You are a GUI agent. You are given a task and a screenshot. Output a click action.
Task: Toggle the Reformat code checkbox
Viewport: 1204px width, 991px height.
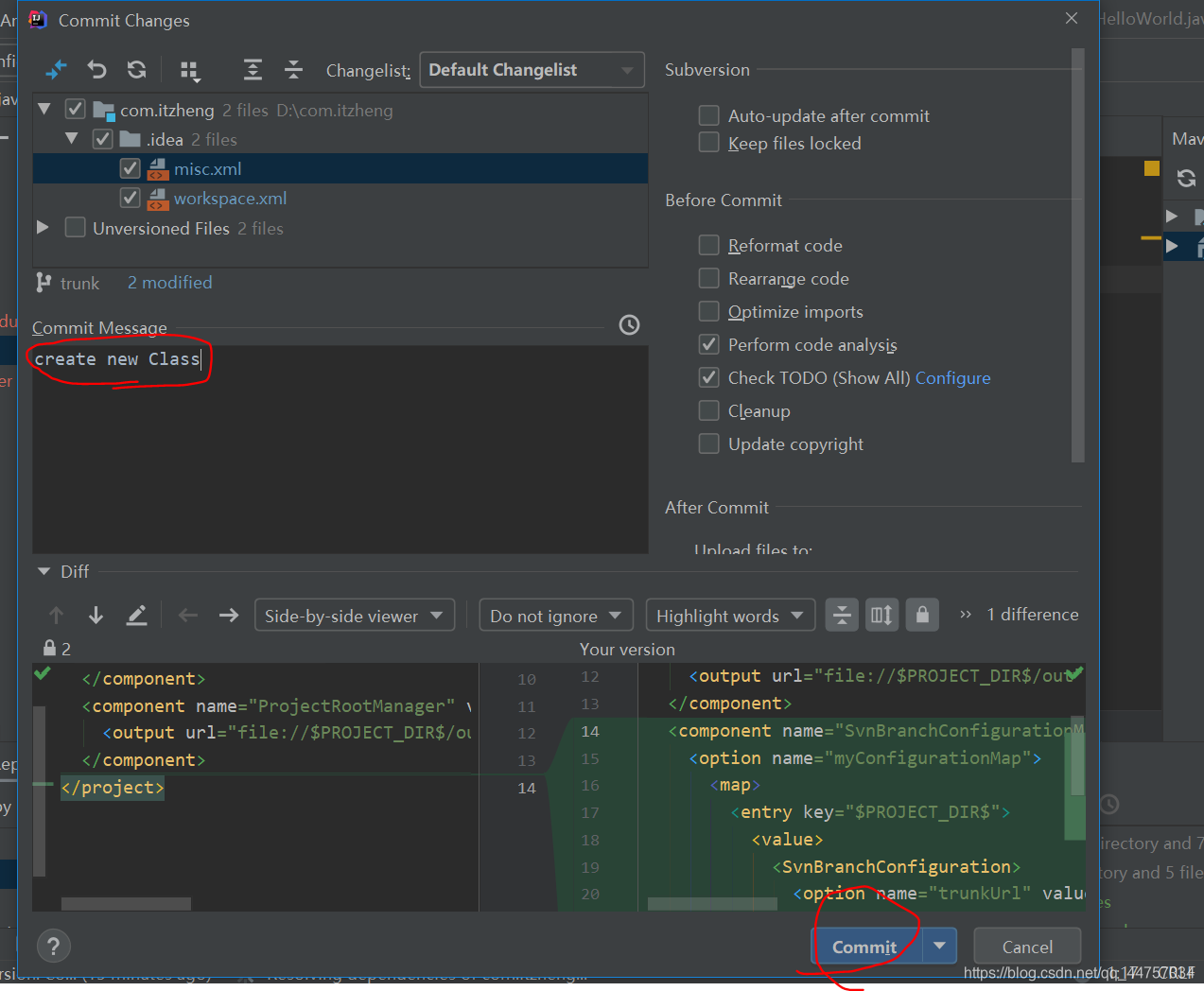pyautogui.click(x=708, y=246)
